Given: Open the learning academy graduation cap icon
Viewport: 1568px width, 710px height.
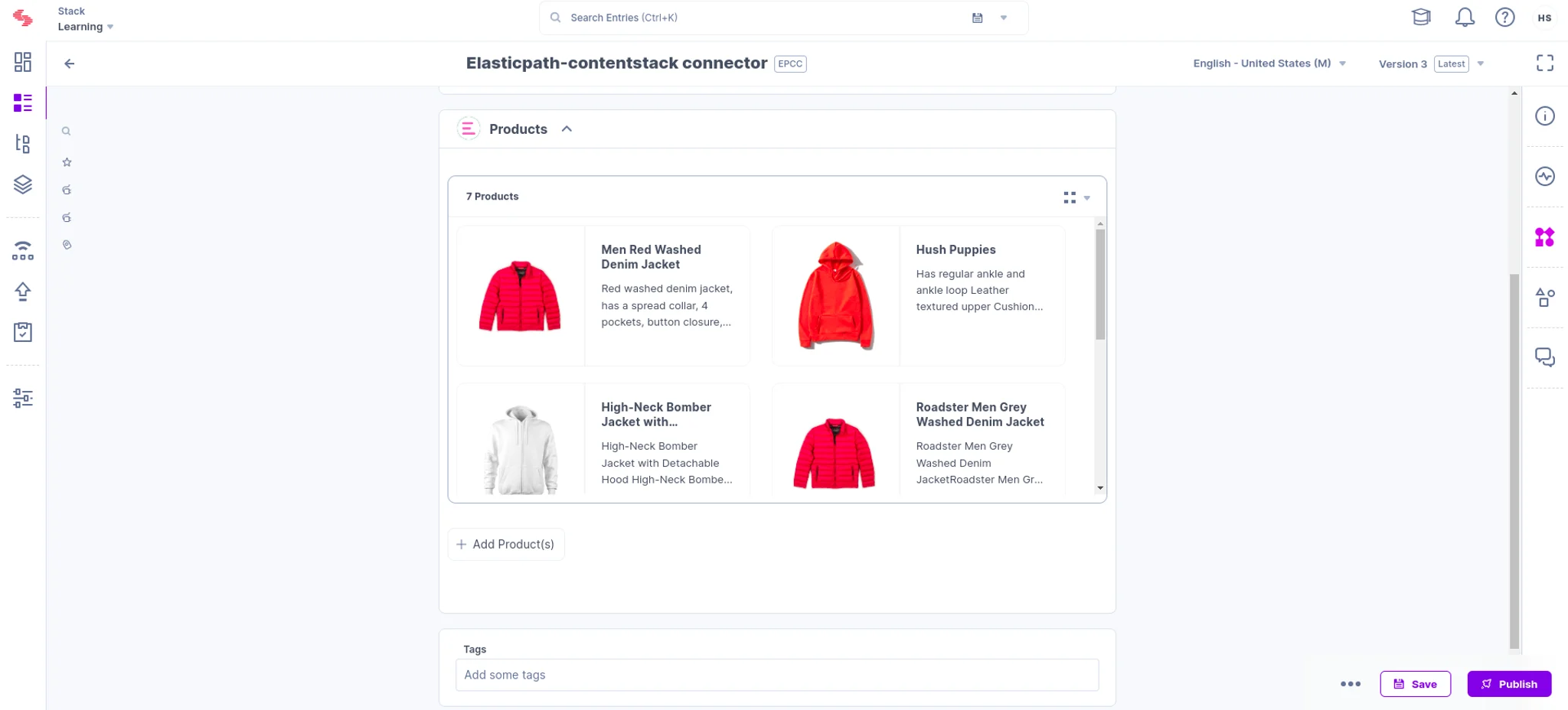Looking at the screenshot, I should click(1421, 18).
